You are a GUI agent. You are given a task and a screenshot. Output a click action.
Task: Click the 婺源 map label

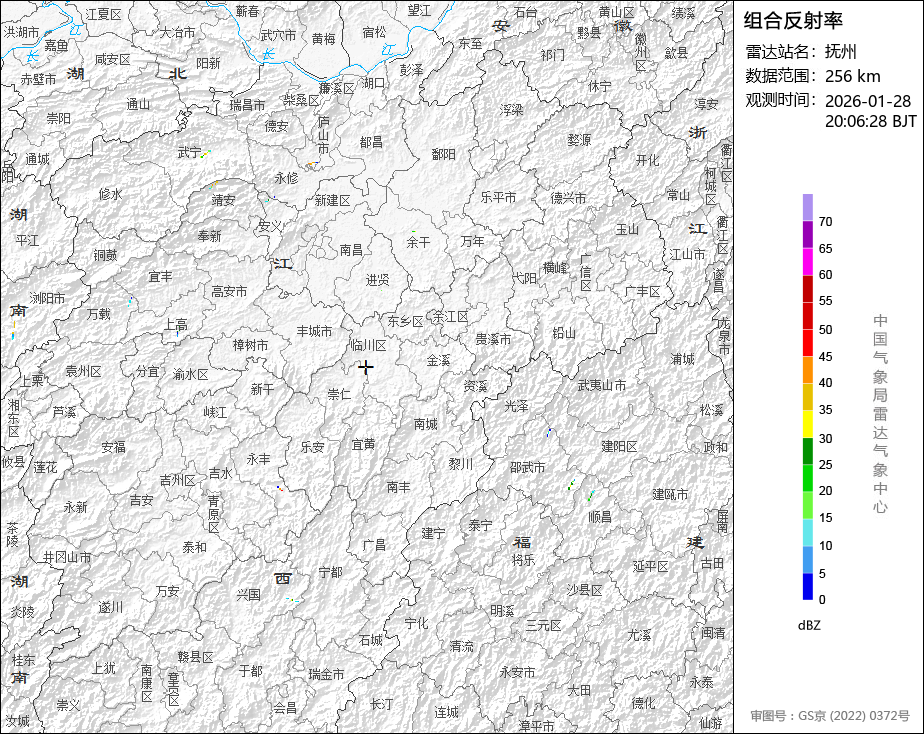click(x=579, y=140)
